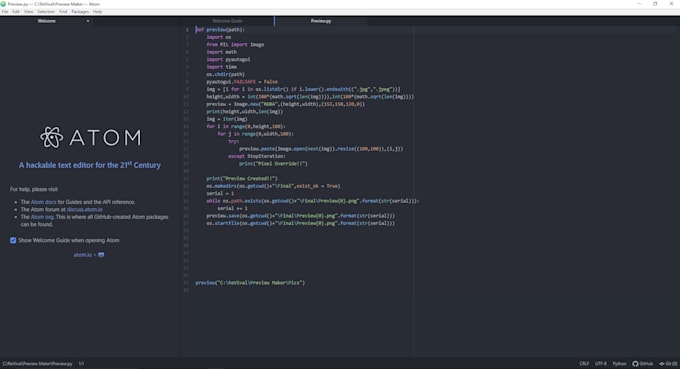Screen dimensions: 680x369
Task: Click the 'import pyautogui' code line
Action: click(228, 59)
